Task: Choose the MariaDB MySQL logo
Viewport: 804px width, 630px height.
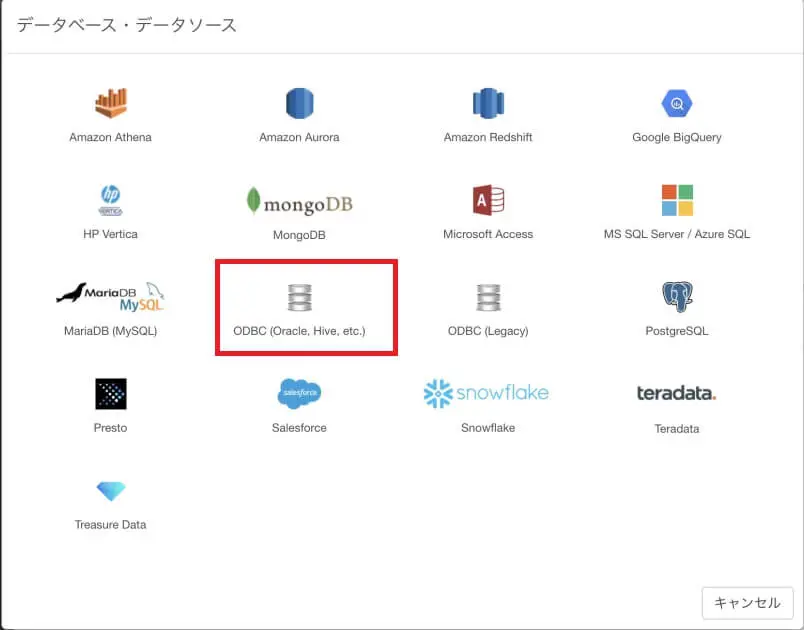Action: click(x=110, y=297)
